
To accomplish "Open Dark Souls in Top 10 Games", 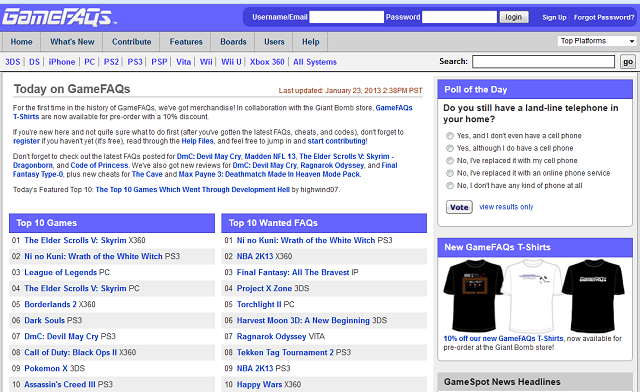I will (44, 321).
